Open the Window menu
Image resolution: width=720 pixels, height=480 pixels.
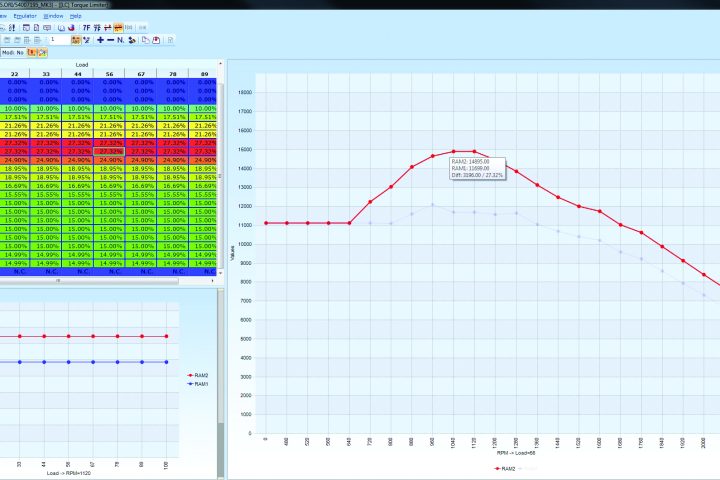coord(53,16)
